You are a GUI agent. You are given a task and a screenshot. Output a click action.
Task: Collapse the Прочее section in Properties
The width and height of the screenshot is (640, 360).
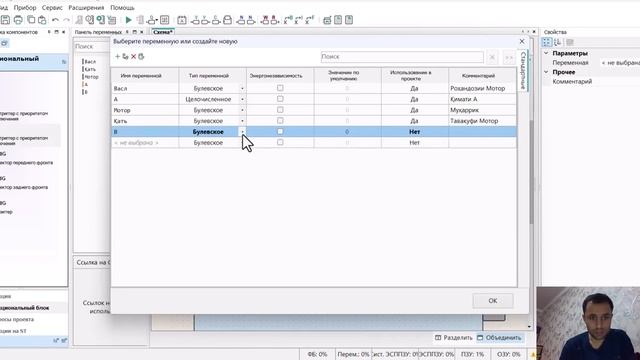[546, 72]
